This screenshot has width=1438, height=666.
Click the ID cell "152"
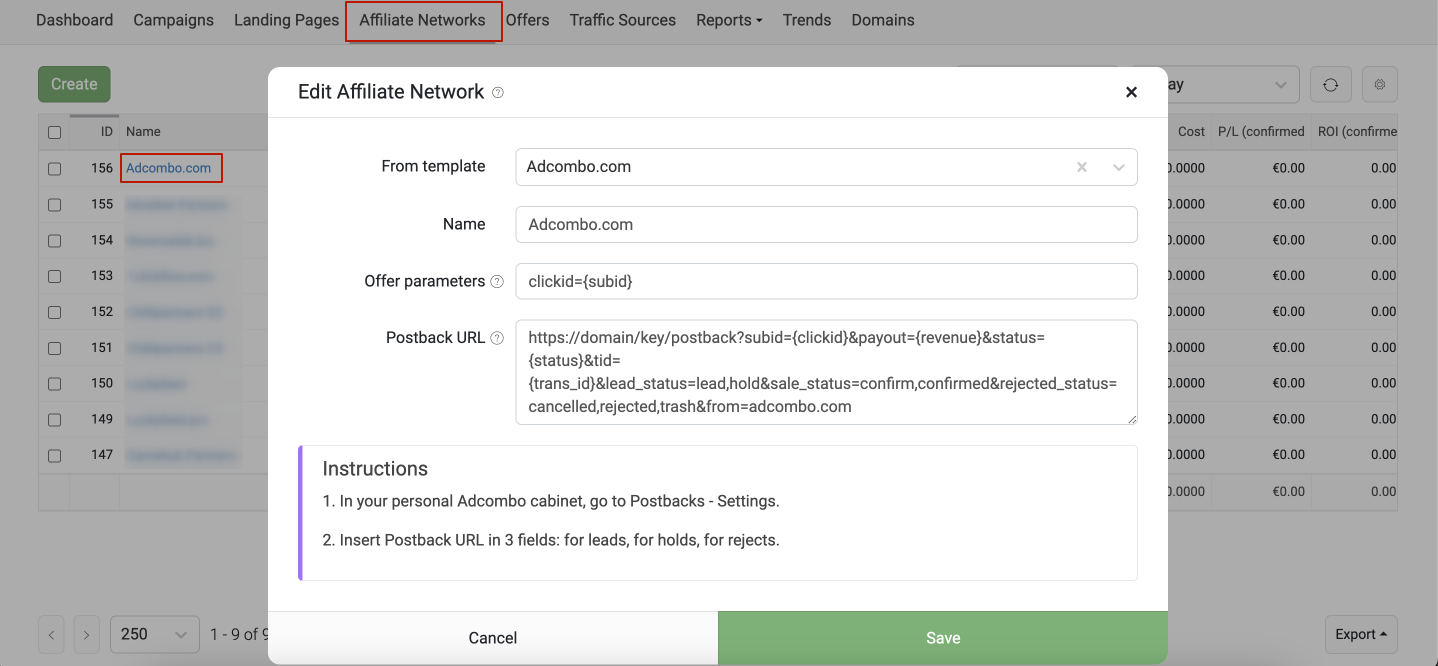tap(102, 312)
